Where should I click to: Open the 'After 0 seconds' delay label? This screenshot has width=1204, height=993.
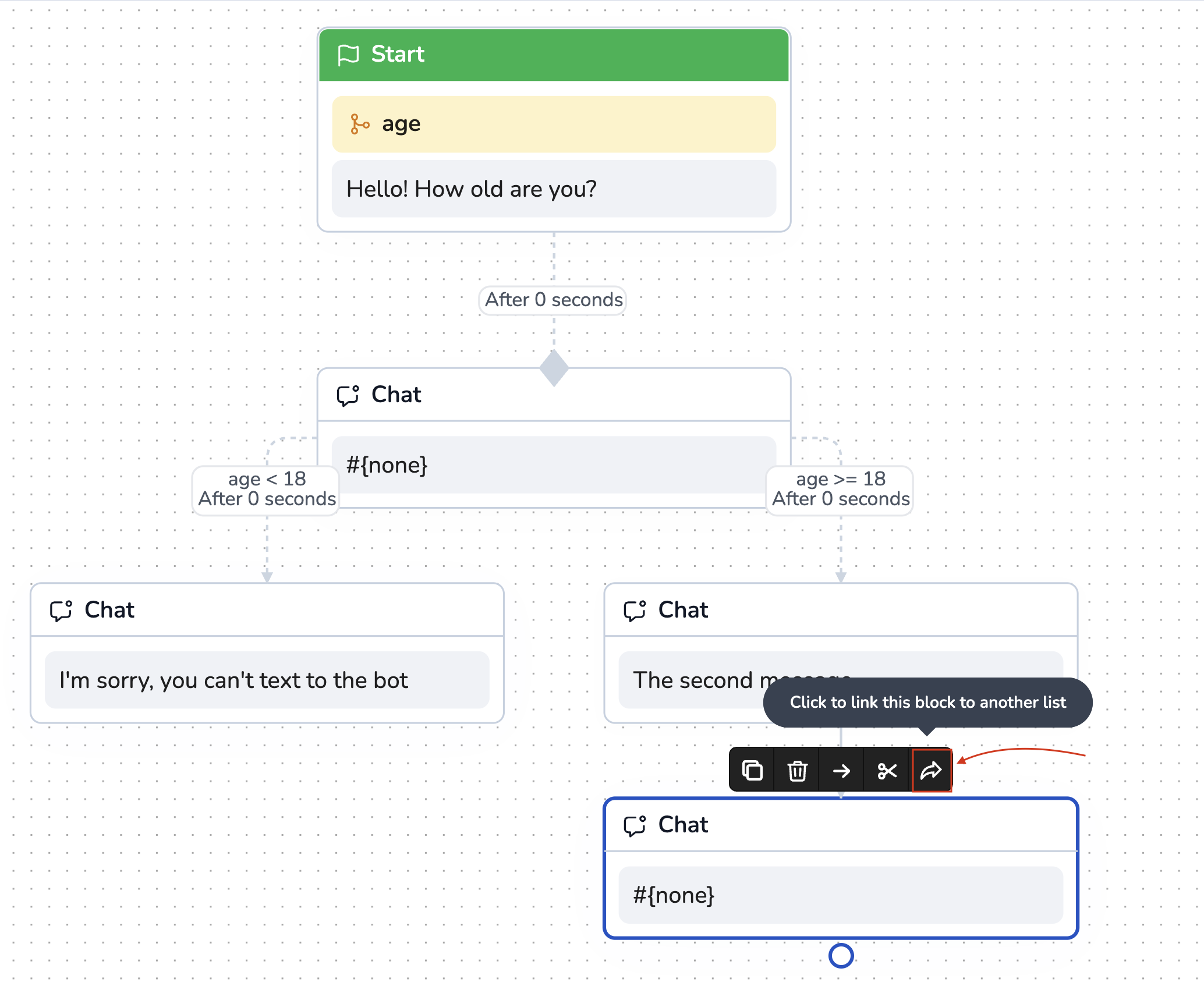tap(553, 300)
